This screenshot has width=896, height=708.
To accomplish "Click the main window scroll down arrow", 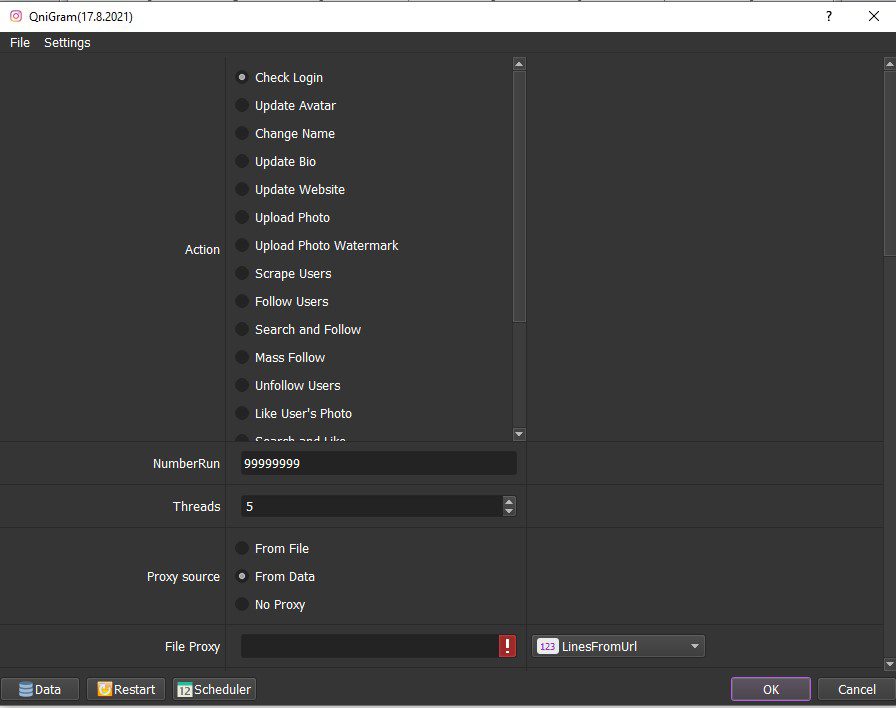I will pos(890,664).
